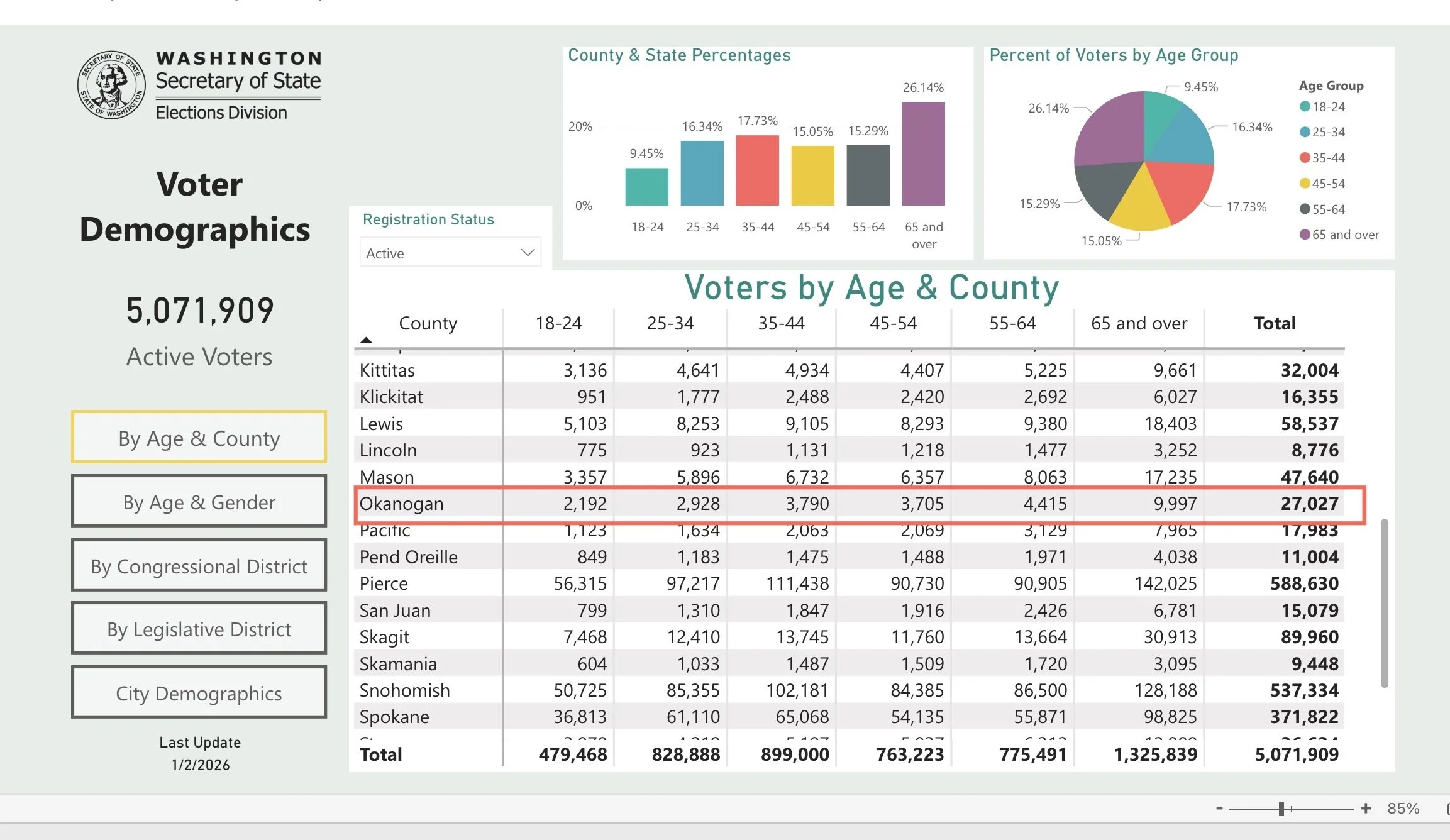The width and height of the screenshot is (1450, 840).
Task: Click the Active filter dropdown chevron
Action: 527,252
